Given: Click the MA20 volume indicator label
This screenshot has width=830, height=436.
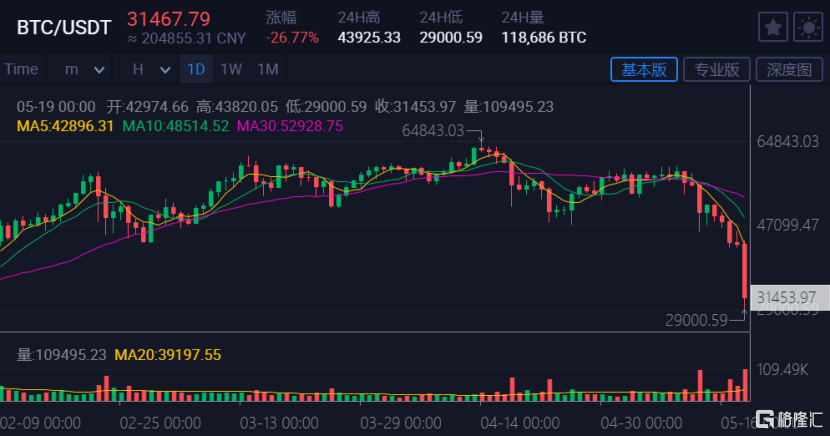Looking at the screenshot, I should tap(168, 355).
